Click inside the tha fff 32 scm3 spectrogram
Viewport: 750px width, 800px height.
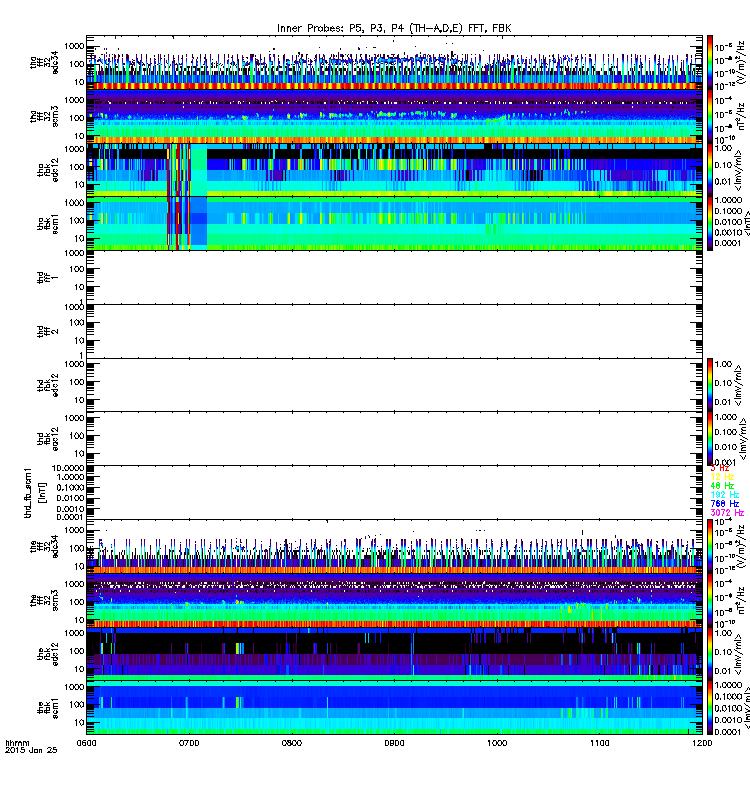[394, 116]
